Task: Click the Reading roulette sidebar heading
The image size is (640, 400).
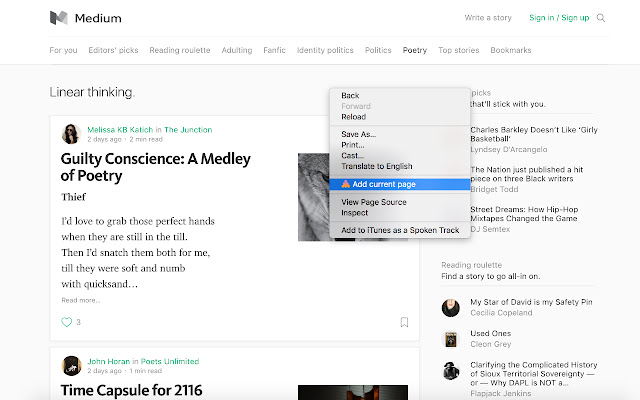Action: (471, 265)
